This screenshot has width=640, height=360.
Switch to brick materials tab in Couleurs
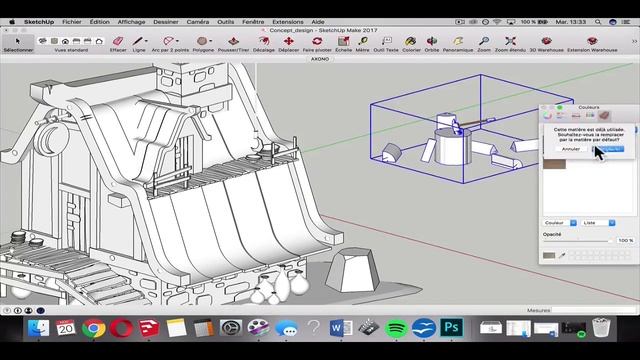coord(604,116)
